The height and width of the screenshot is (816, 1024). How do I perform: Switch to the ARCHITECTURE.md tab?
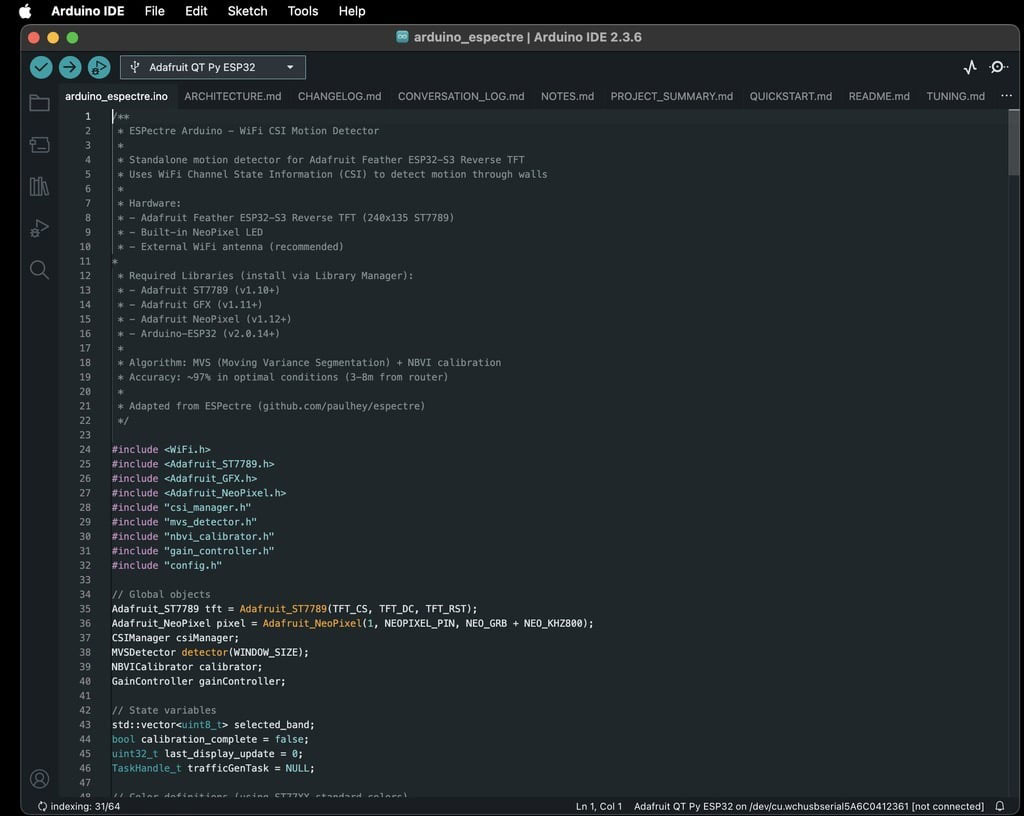[x=232, y=96]
